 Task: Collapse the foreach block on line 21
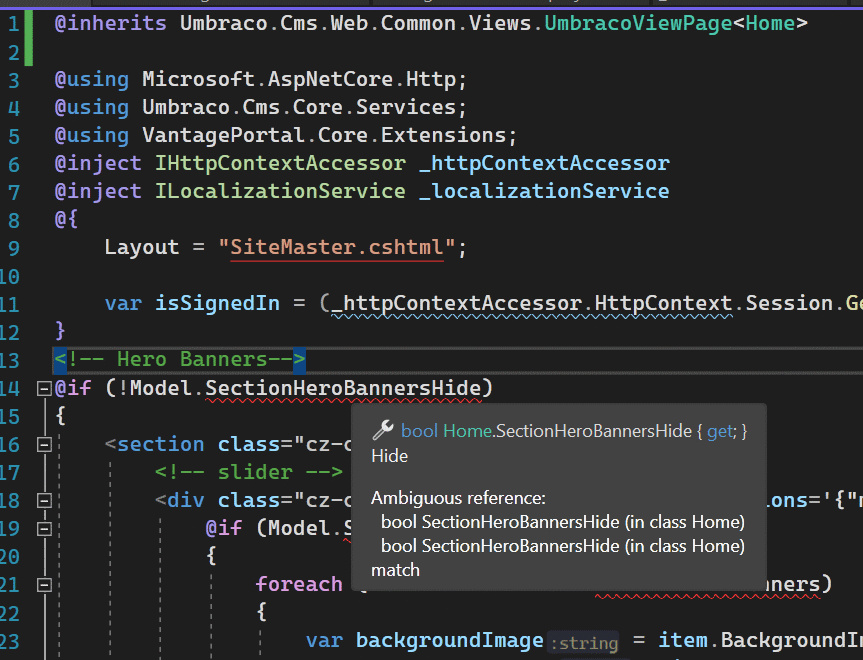coord(44,585)
